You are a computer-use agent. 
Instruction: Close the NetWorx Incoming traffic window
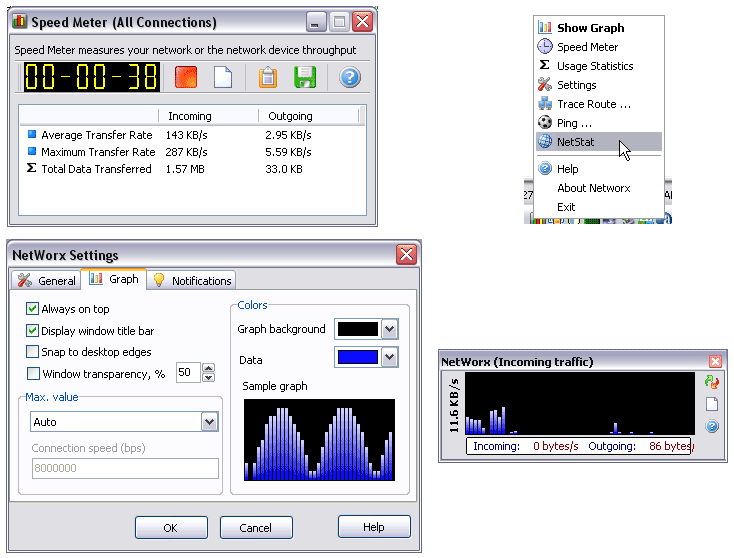tap(715, 361)
